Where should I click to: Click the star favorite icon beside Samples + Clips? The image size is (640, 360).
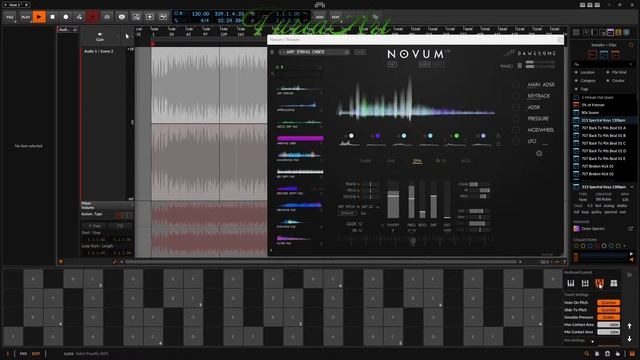631,45
